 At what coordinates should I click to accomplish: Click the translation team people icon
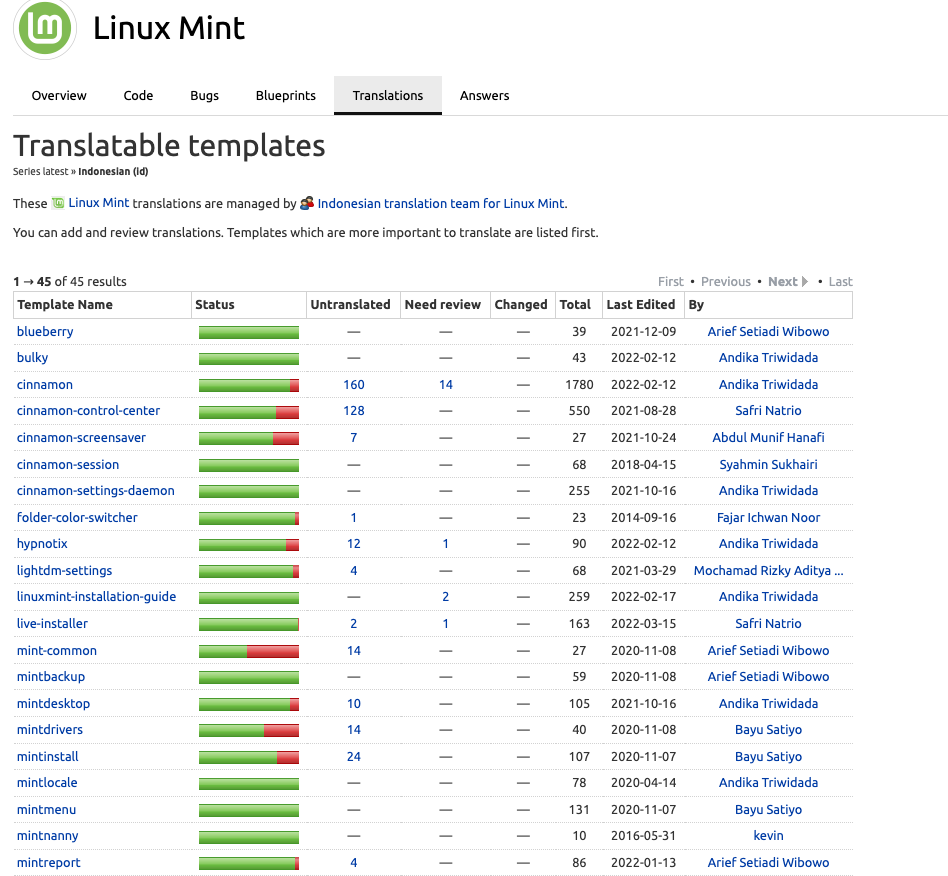[x=307, y=203]
